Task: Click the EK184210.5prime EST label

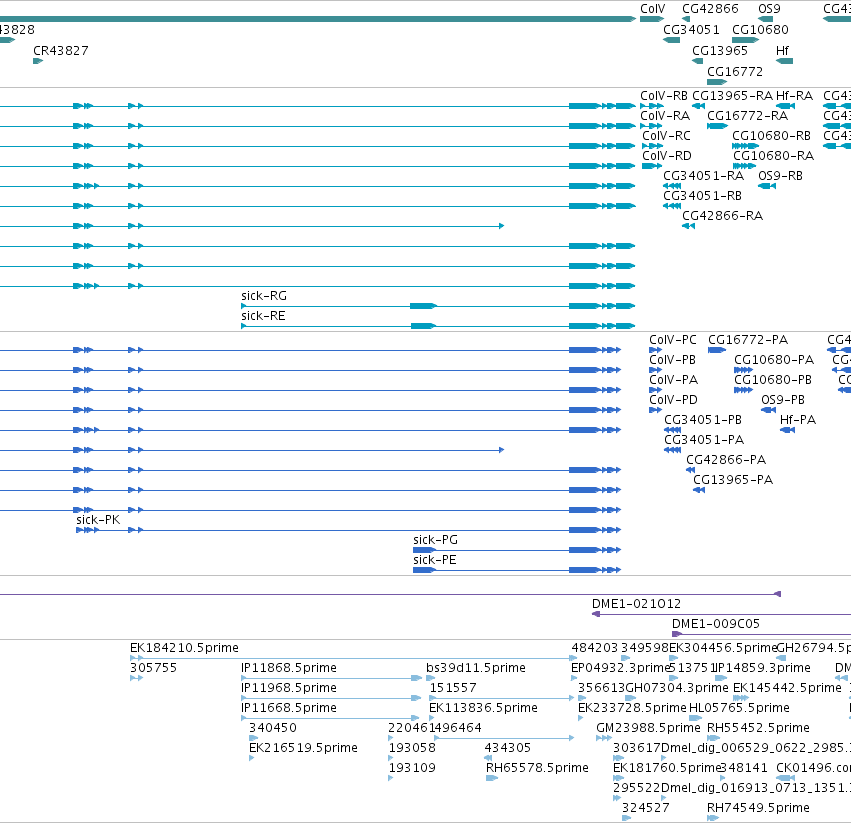Action: point(184,648)
